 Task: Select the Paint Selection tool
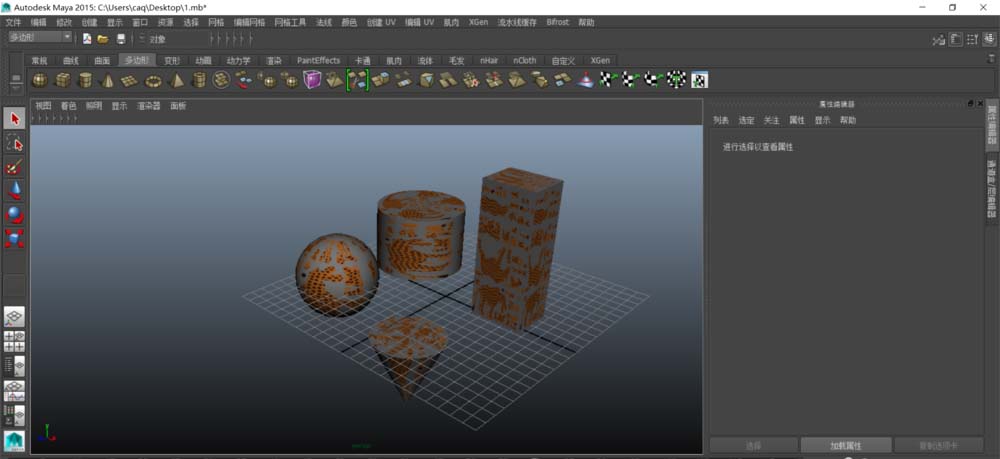15,167
